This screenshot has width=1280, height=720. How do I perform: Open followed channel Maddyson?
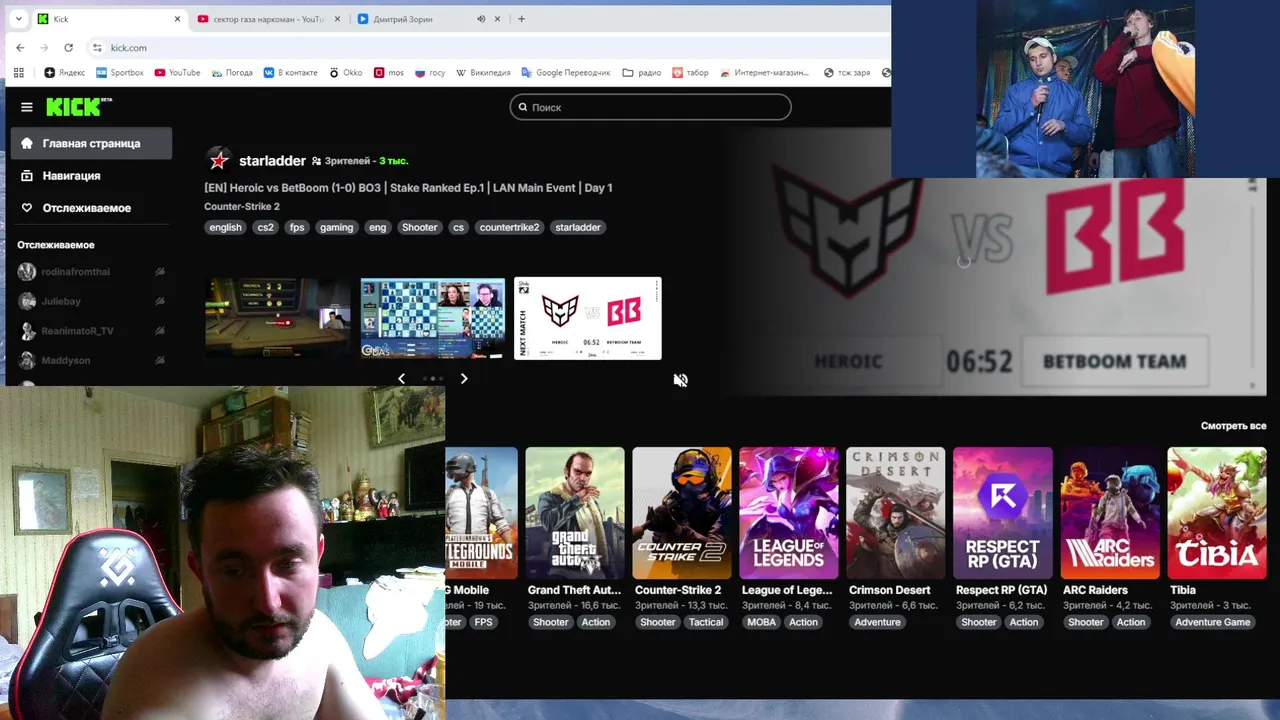(65, 360)
